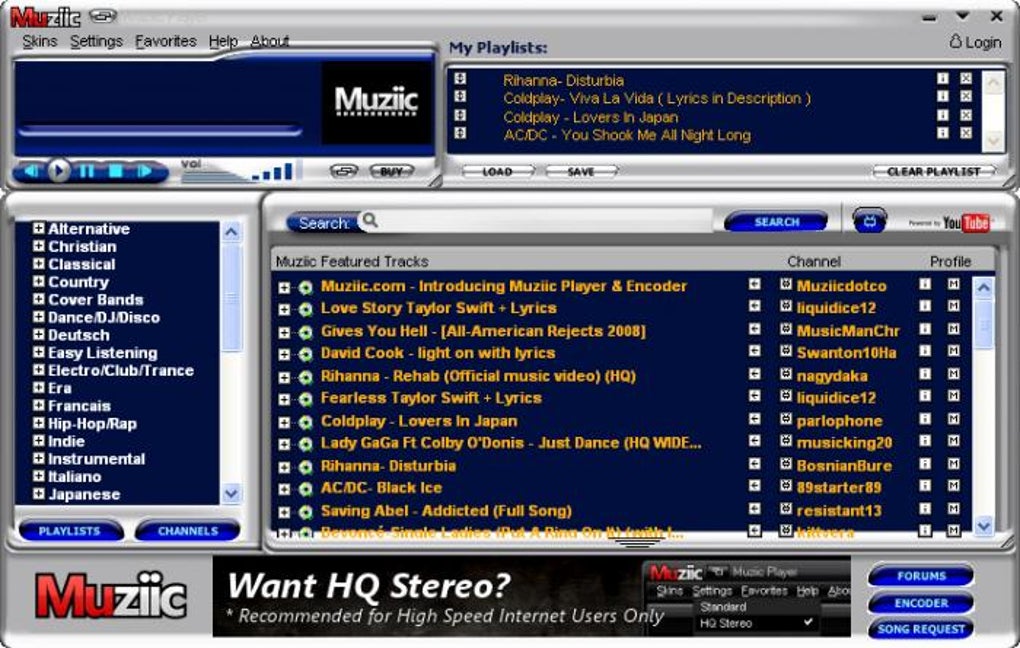The image size is (1020, 648).
Task: Expand the Dance/DJ/Disco genre
Action: [x=39, y=317]
